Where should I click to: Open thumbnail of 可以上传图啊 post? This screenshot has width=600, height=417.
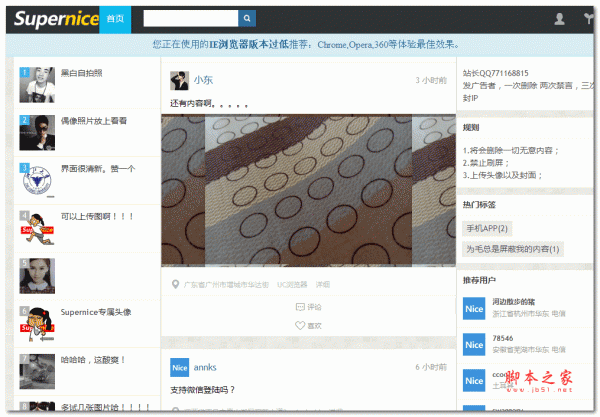pyautogui.click(x=37, y=228)
